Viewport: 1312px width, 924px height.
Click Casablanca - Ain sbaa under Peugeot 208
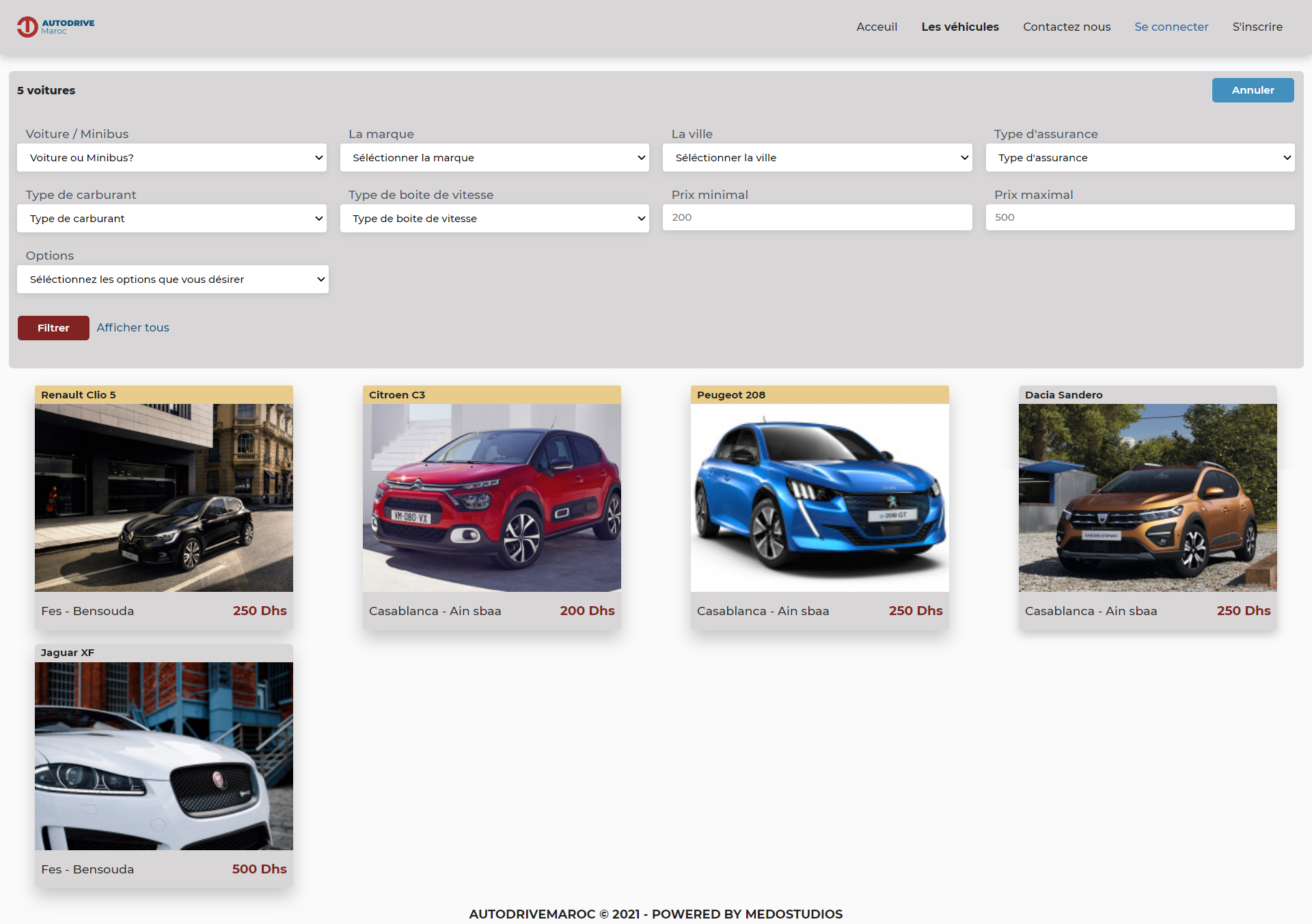pos(763,611)
